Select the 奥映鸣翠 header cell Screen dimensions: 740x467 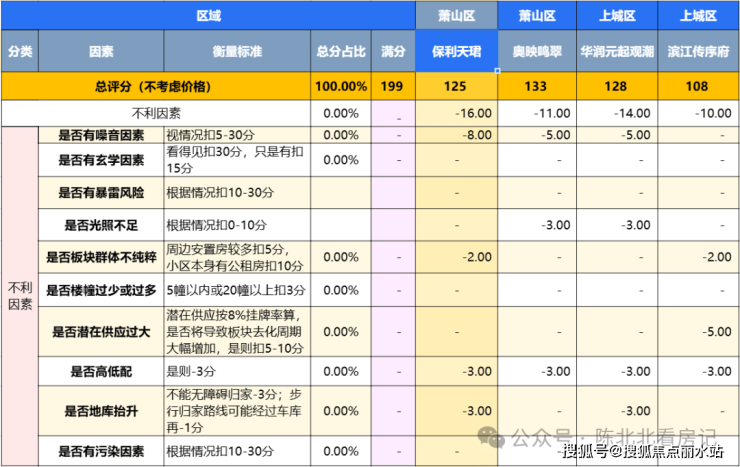pos(537,51)
